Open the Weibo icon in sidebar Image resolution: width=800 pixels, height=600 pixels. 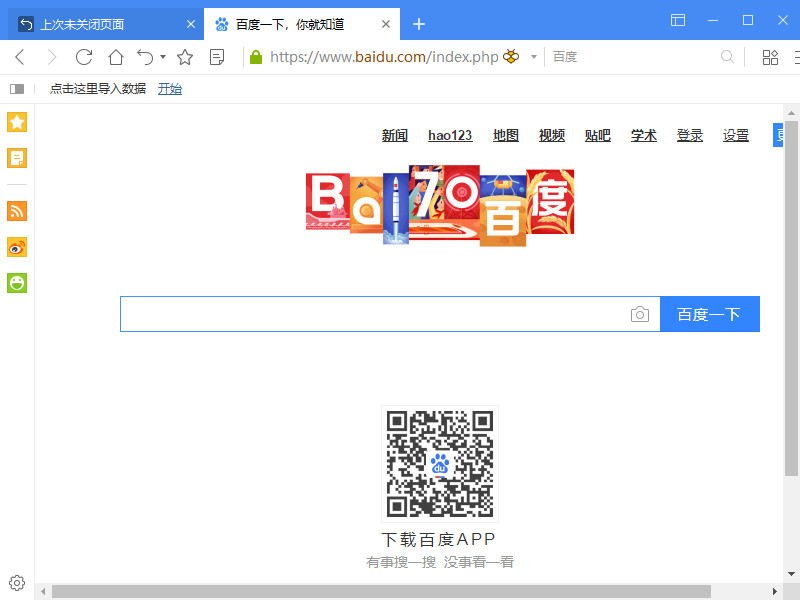tap(17, 247)
